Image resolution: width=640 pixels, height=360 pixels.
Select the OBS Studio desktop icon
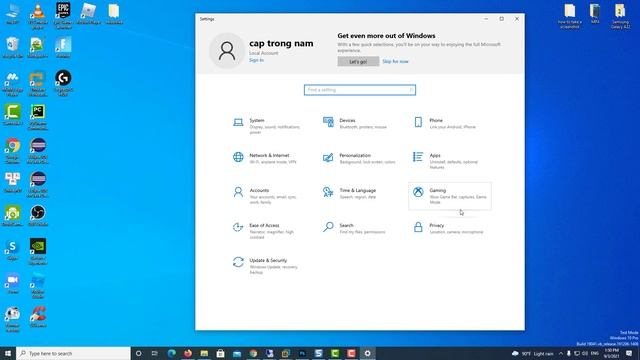pyautogui.click(x=38, y=216)
